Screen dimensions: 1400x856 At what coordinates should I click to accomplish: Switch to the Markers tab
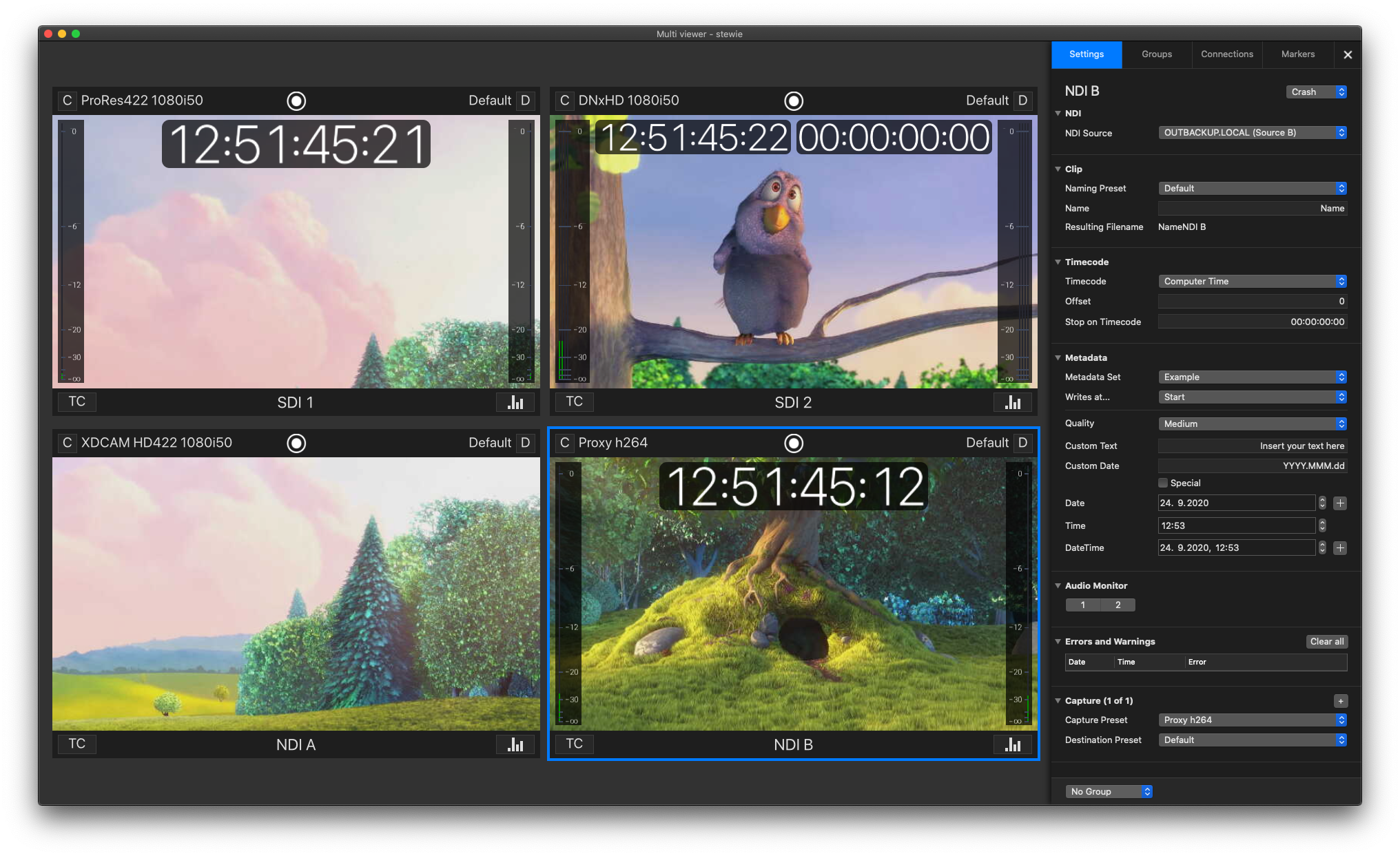pyautogui.click(x=1298, y=54)
